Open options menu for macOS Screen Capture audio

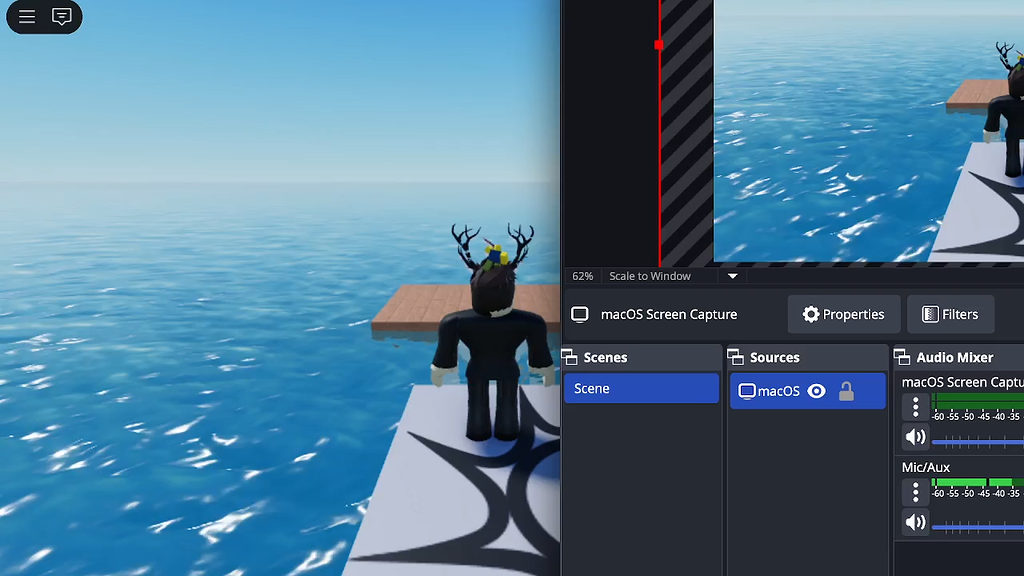pos(916,407)
